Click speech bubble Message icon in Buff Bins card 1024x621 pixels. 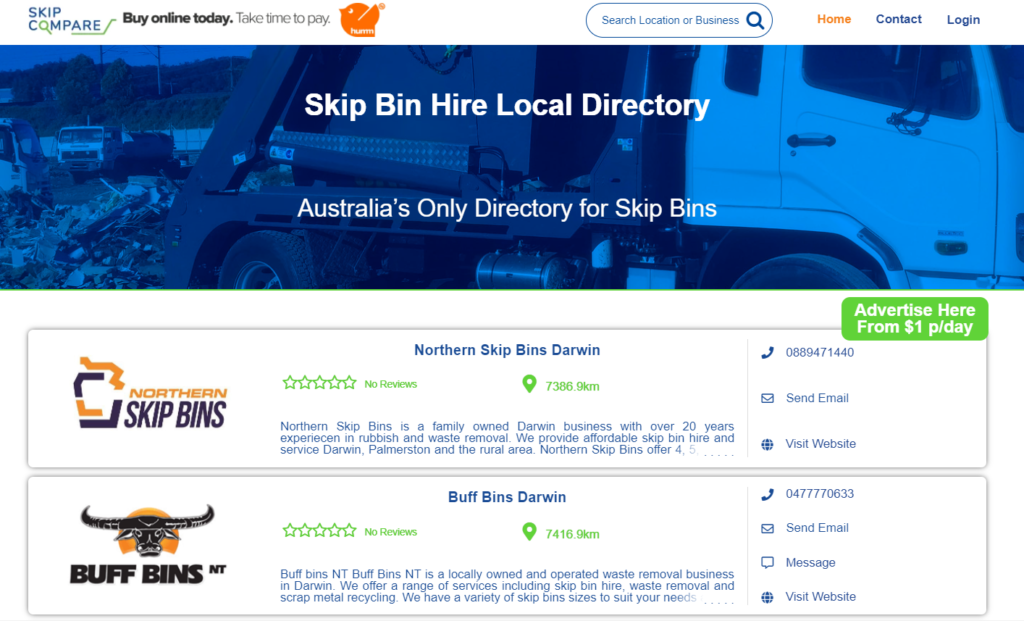(x=767, y=562)
